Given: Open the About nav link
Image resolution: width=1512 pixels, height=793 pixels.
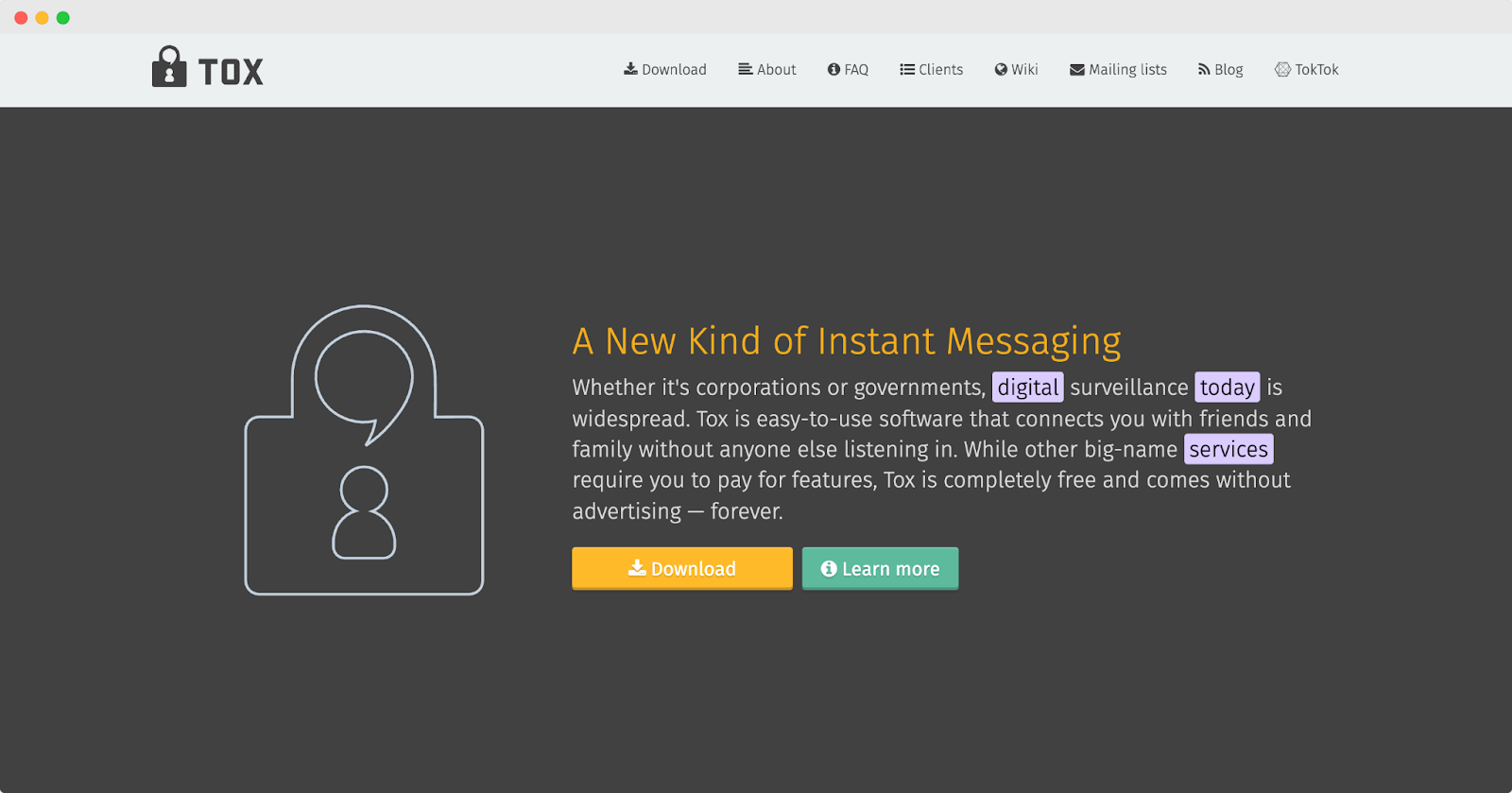Looking at the screenshot, I should point(767,69).
